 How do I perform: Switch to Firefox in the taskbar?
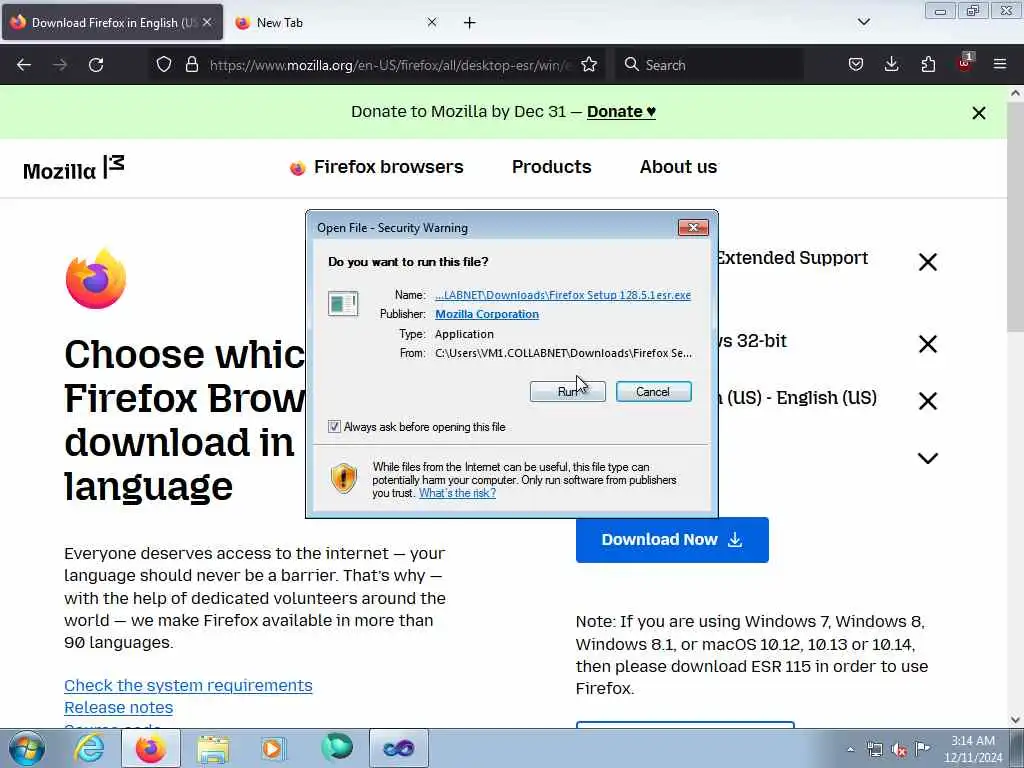[x=151, y=748]
